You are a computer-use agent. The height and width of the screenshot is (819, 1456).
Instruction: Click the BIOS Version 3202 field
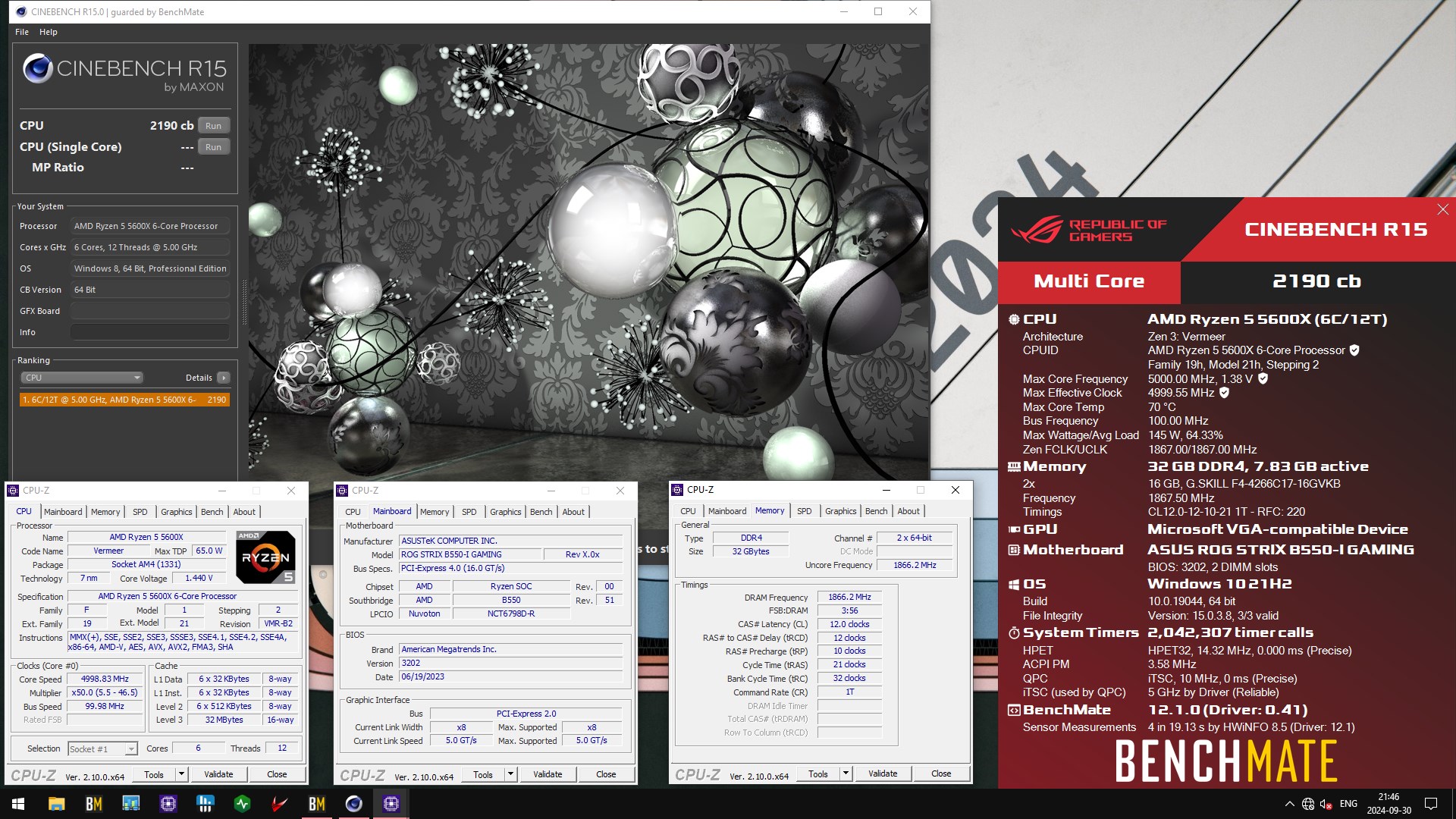pos(511,664)
